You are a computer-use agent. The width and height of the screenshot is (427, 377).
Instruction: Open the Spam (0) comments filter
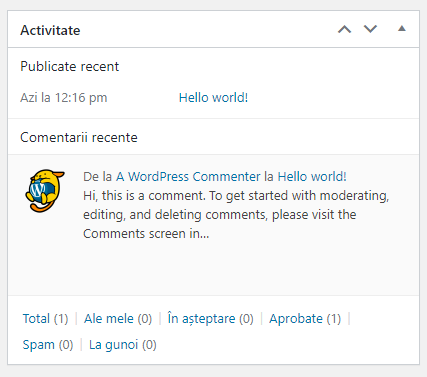pos(48,345)
